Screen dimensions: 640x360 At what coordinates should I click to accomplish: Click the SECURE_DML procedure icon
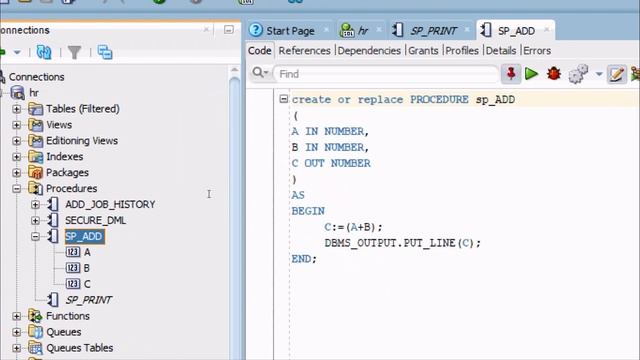[53, 220]
